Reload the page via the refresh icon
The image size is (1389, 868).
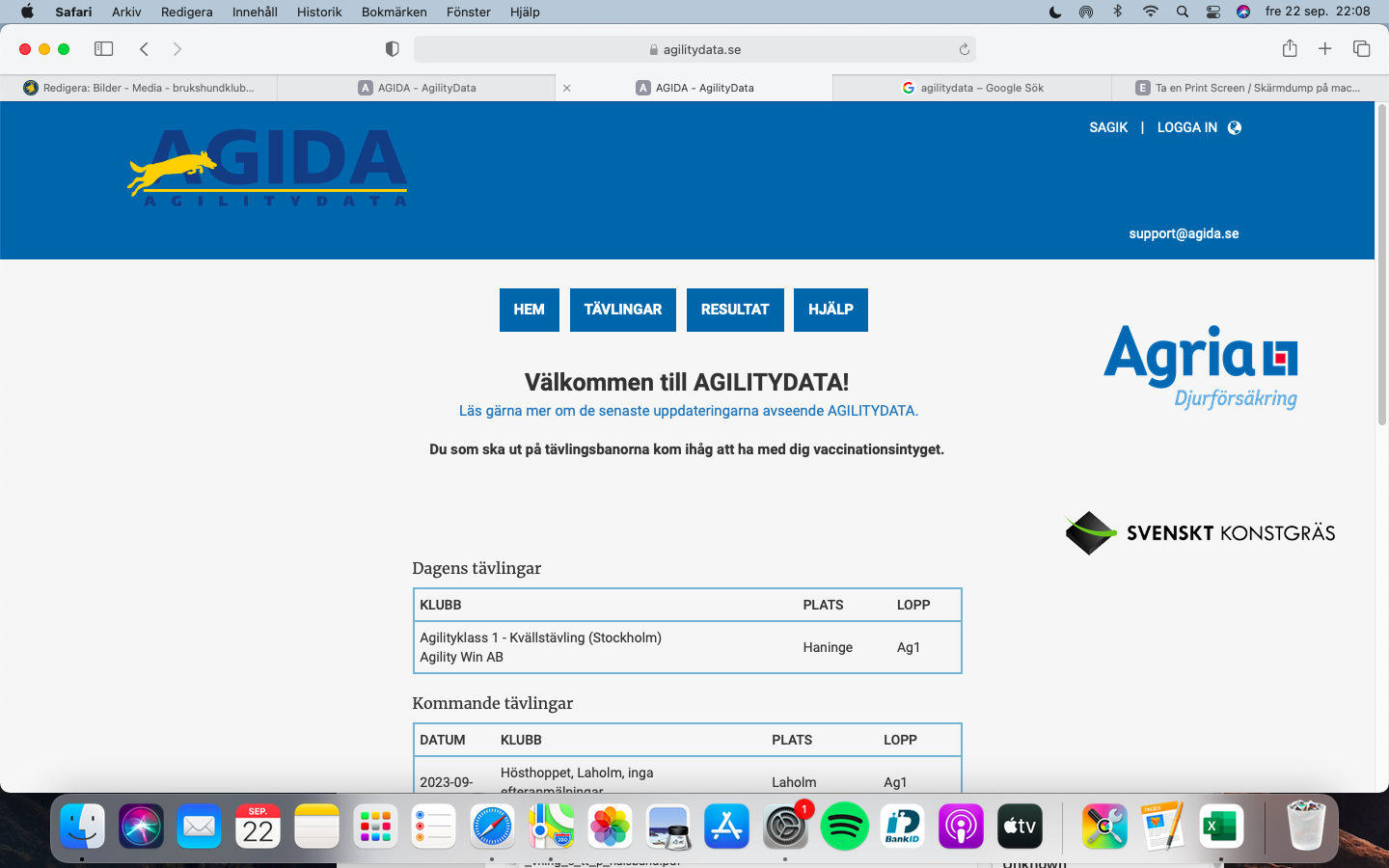(964, 49)
